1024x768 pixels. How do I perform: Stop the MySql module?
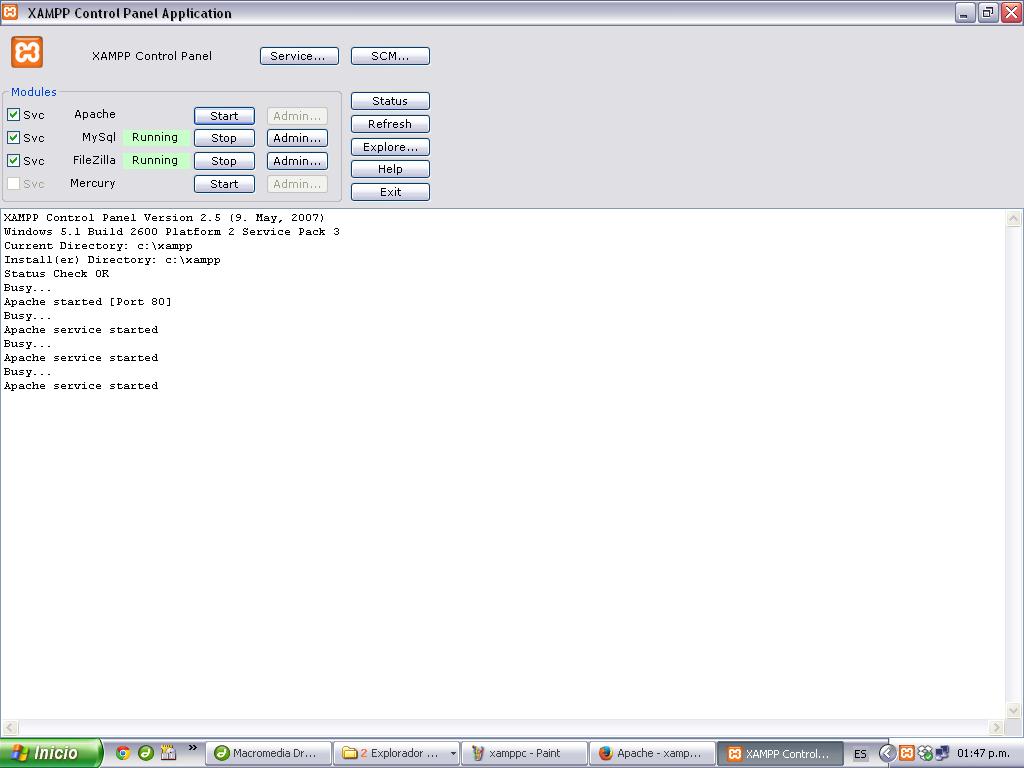pyautogui.click(x=224, y=138)
